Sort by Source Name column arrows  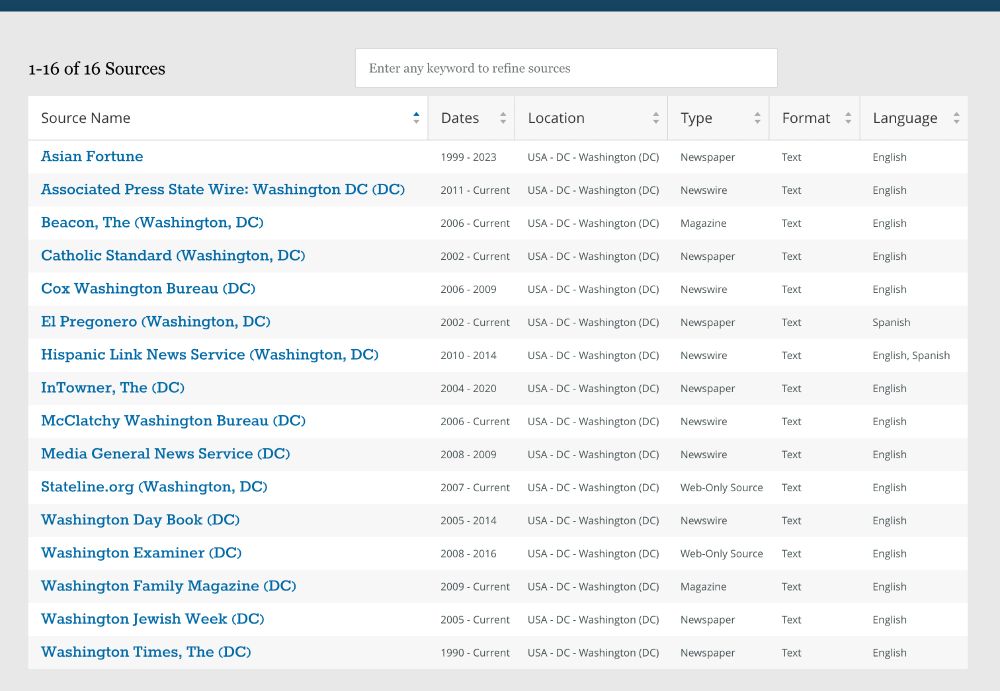[x=416, y=118]
